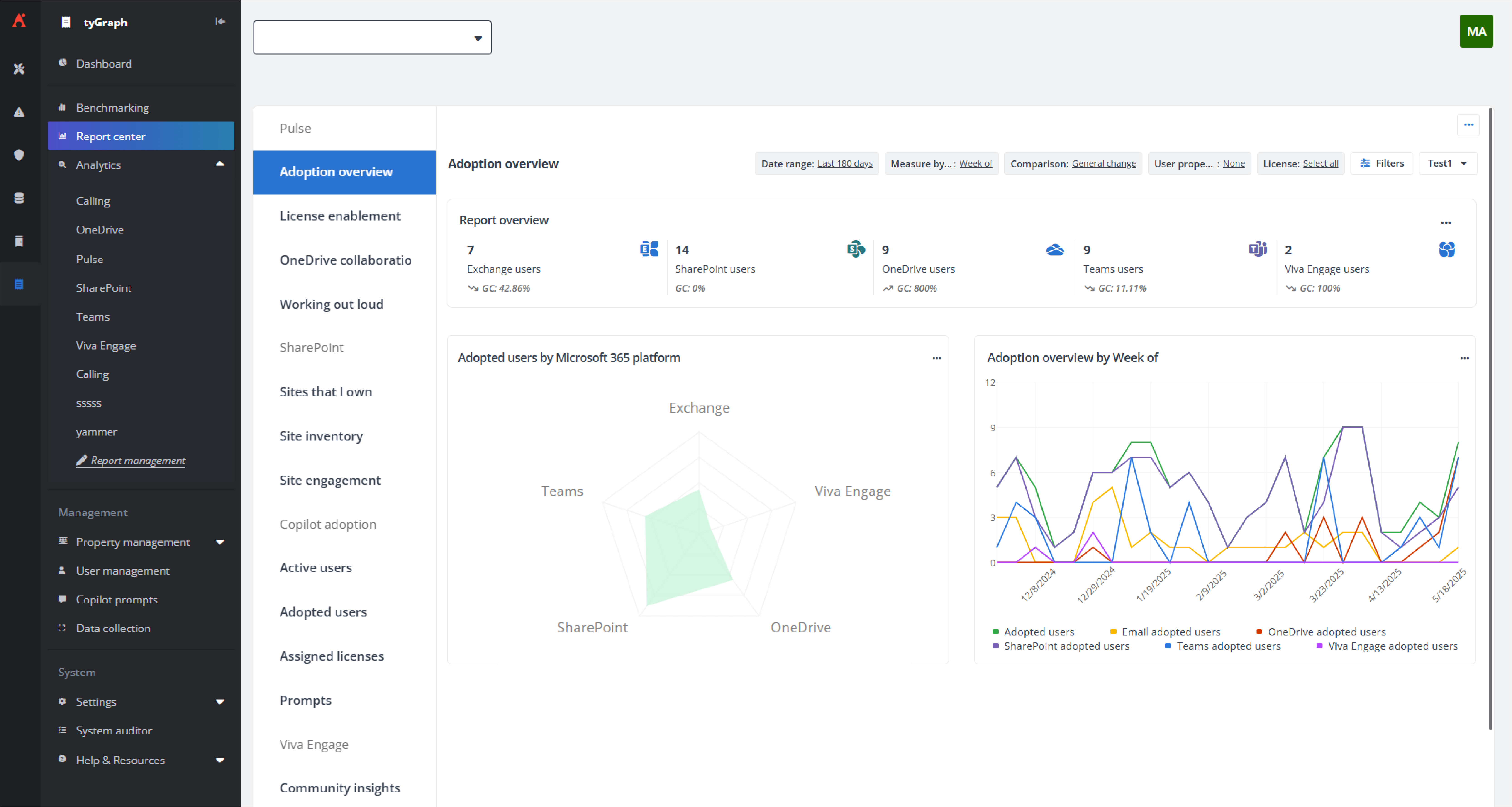
Task: Click the pencil icon beside Report management
Action: [x=82, y=460]
